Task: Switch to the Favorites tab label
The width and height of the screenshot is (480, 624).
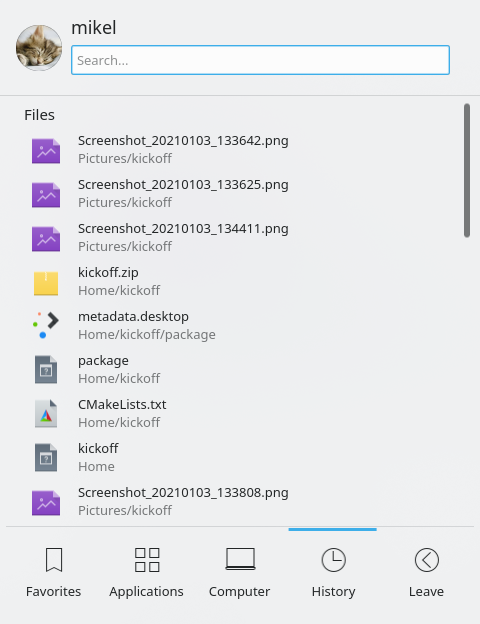Action: pos(53,591)
